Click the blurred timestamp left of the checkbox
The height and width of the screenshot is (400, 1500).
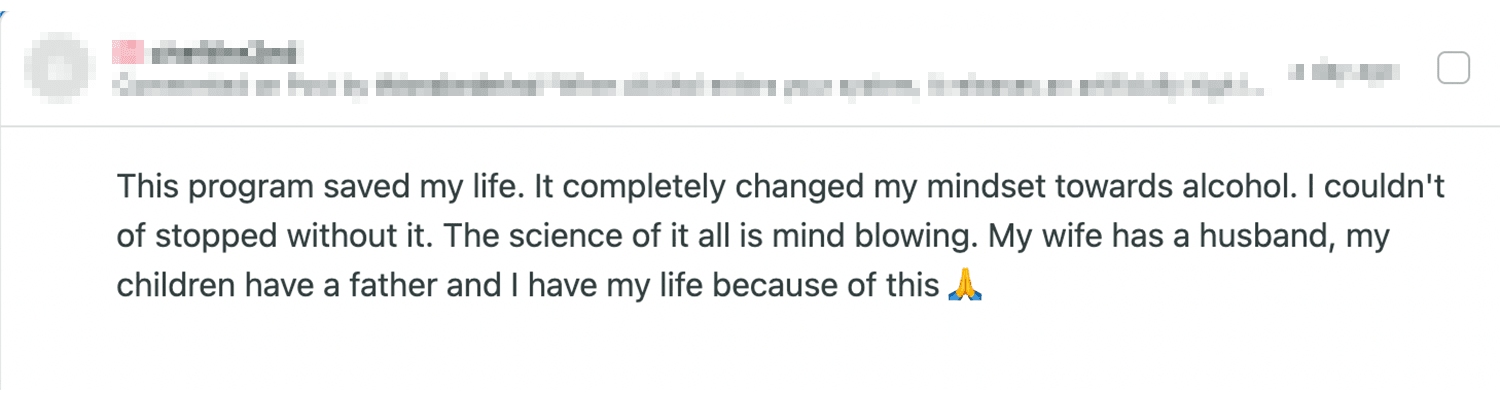1343,71
